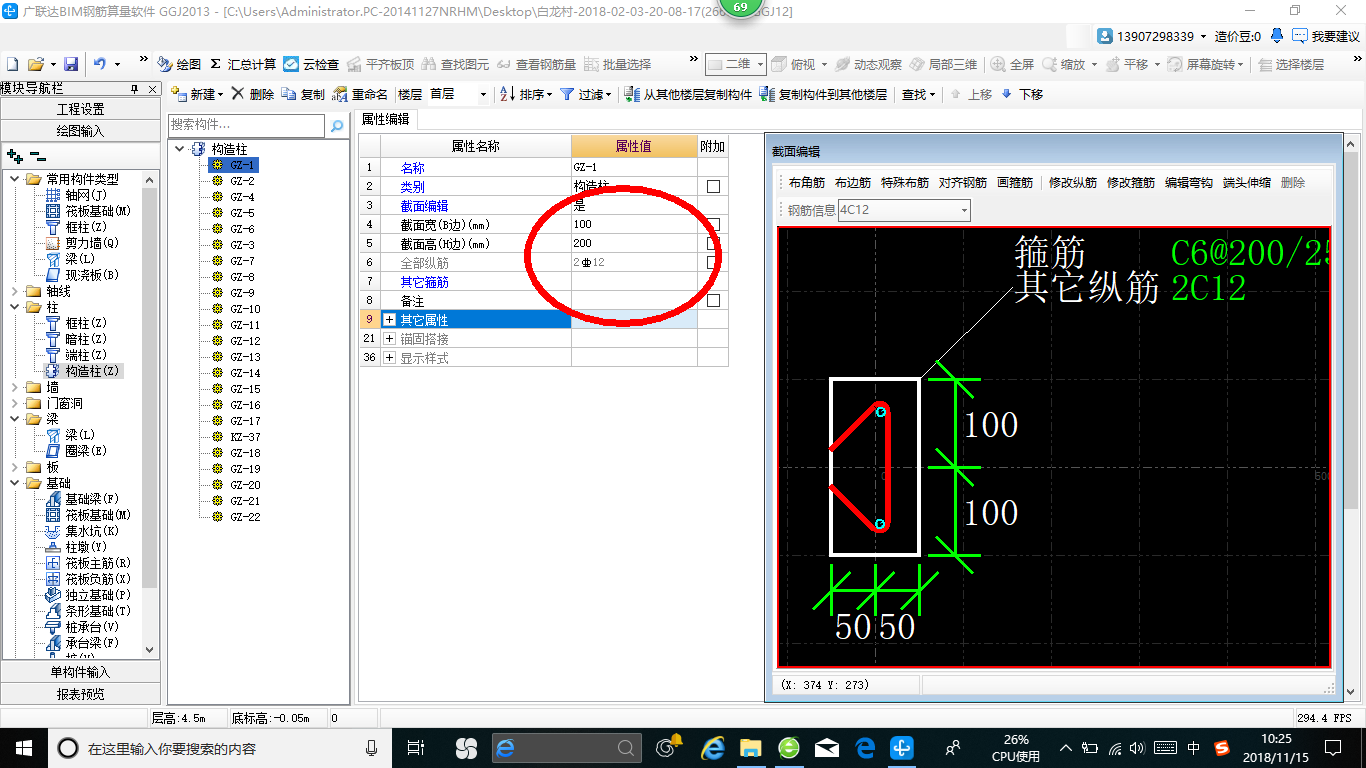Select GZ-22 in component list

[245, 517]
